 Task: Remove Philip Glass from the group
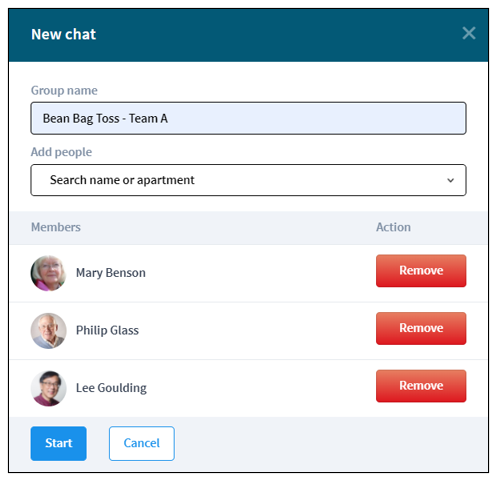point(421,328)
